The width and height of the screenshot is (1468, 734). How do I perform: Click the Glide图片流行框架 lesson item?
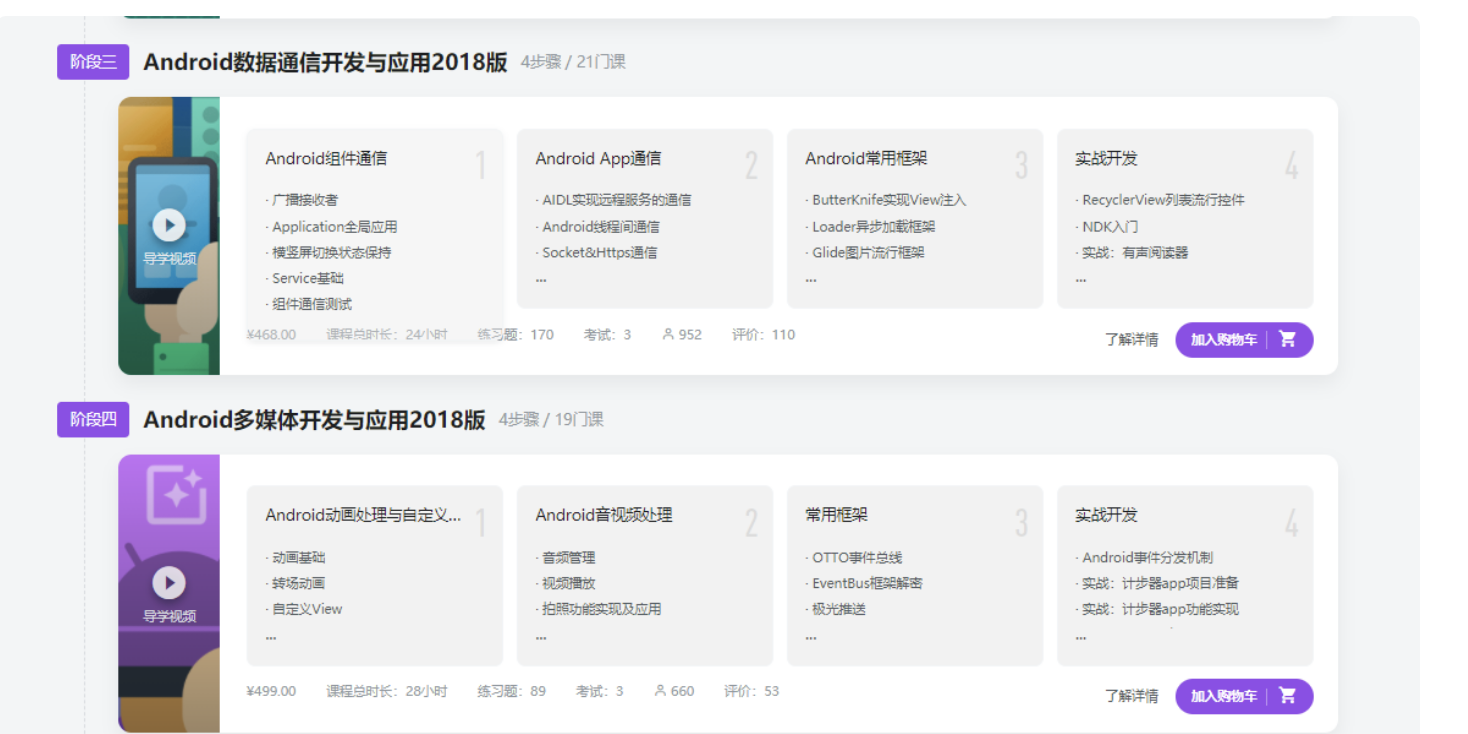click(865, 253)
